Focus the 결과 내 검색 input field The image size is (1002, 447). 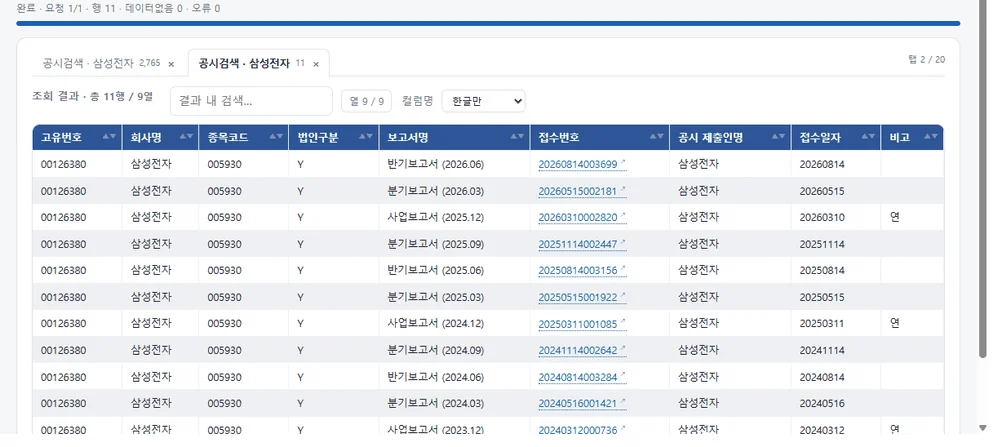[x=251, y=101]
